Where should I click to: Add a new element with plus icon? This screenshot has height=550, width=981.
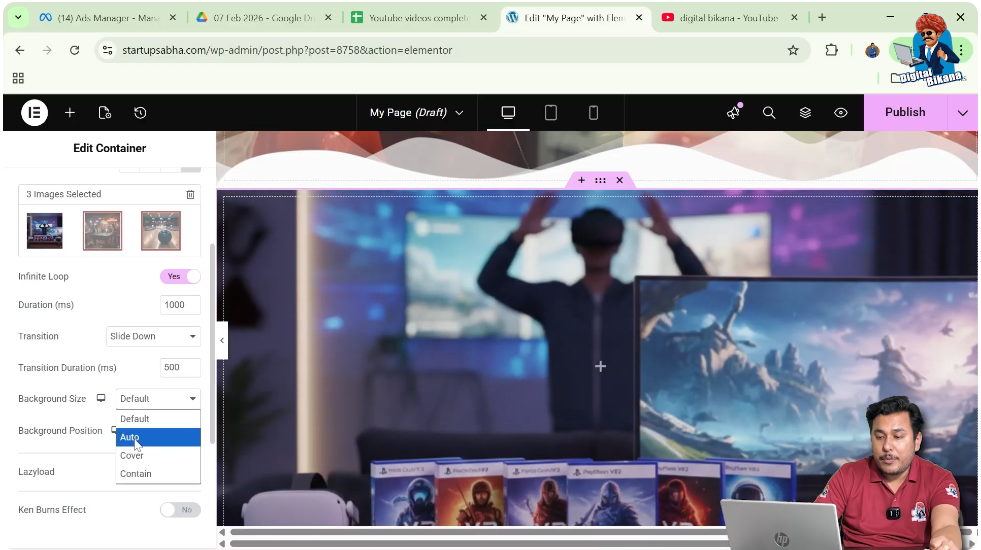click(69, 113)
